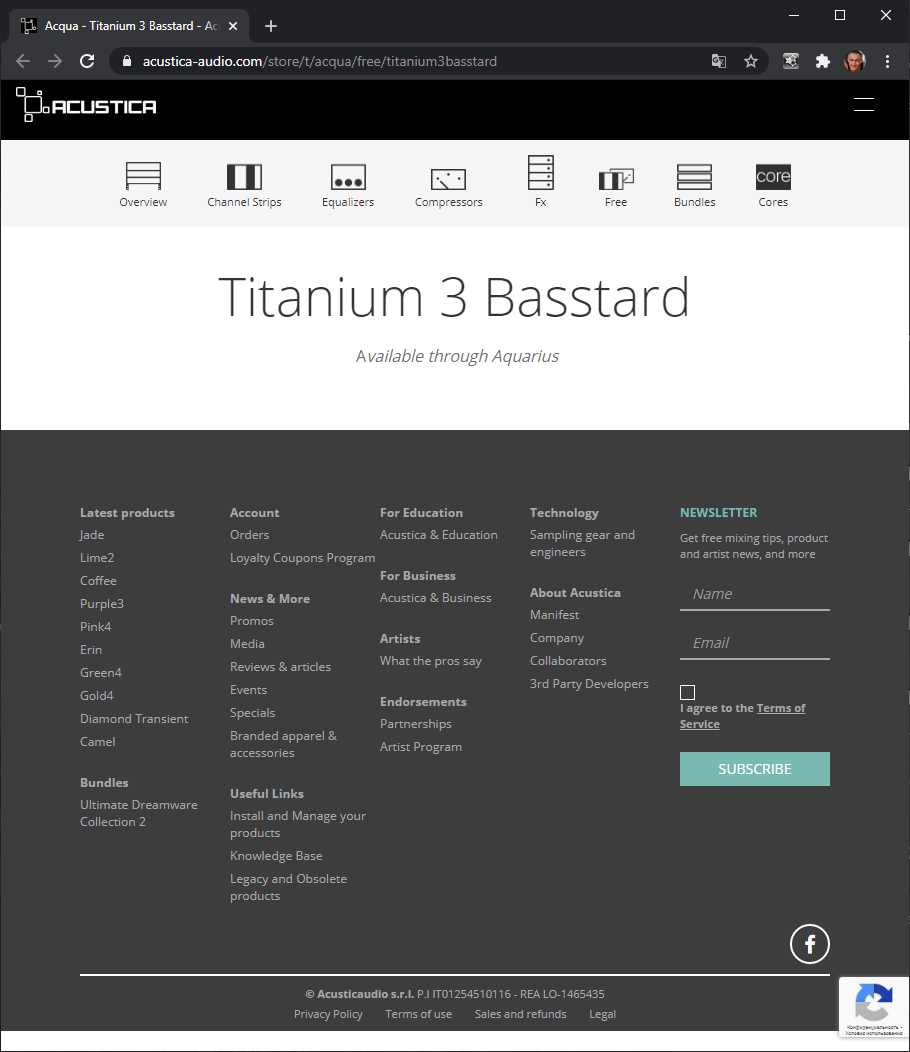Viewport: 910px width, 1052px height.
Task: Open the Compressors category icon
Action: (x=448, y=179)
